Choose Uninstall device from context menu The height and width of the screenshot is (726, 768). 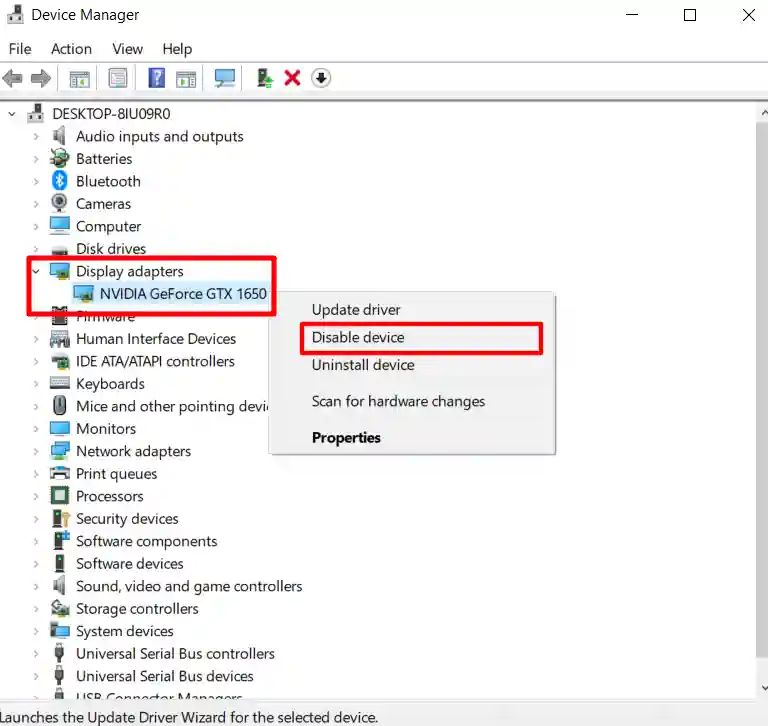click(412, 365)
